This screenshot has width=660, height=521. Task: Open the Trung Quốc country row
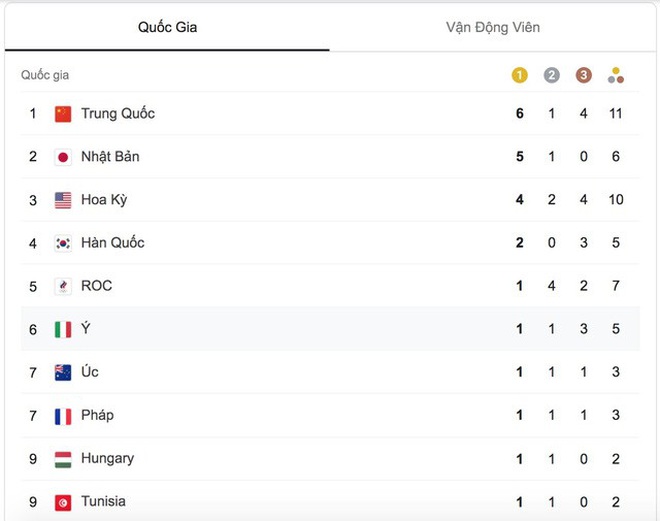(x=330, y=114)
